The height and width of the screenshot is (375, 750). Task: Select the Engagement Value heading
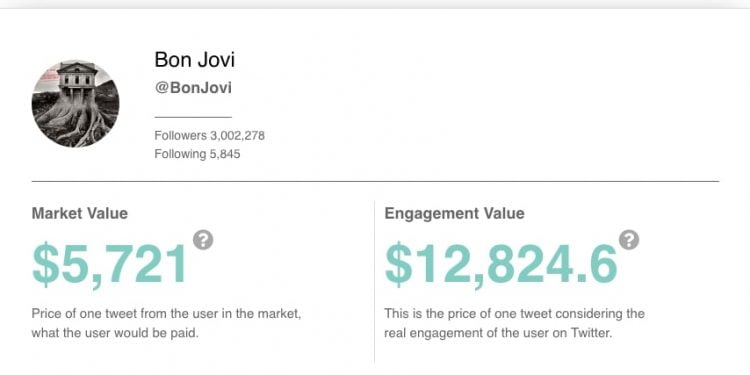[x=454, y=213]
